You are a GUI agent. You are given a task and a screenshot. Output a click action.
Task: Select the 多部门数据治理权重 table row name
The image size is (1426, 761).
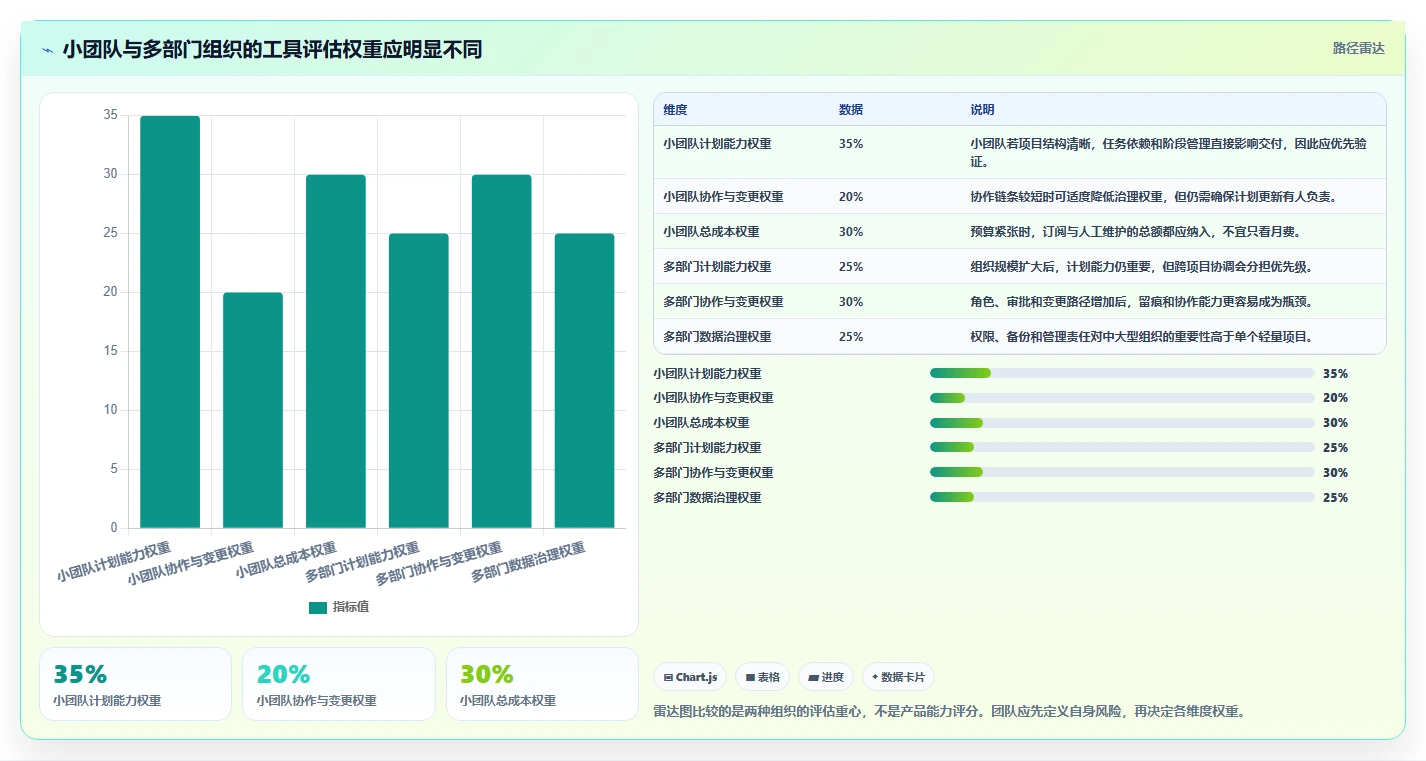(717, 337)
